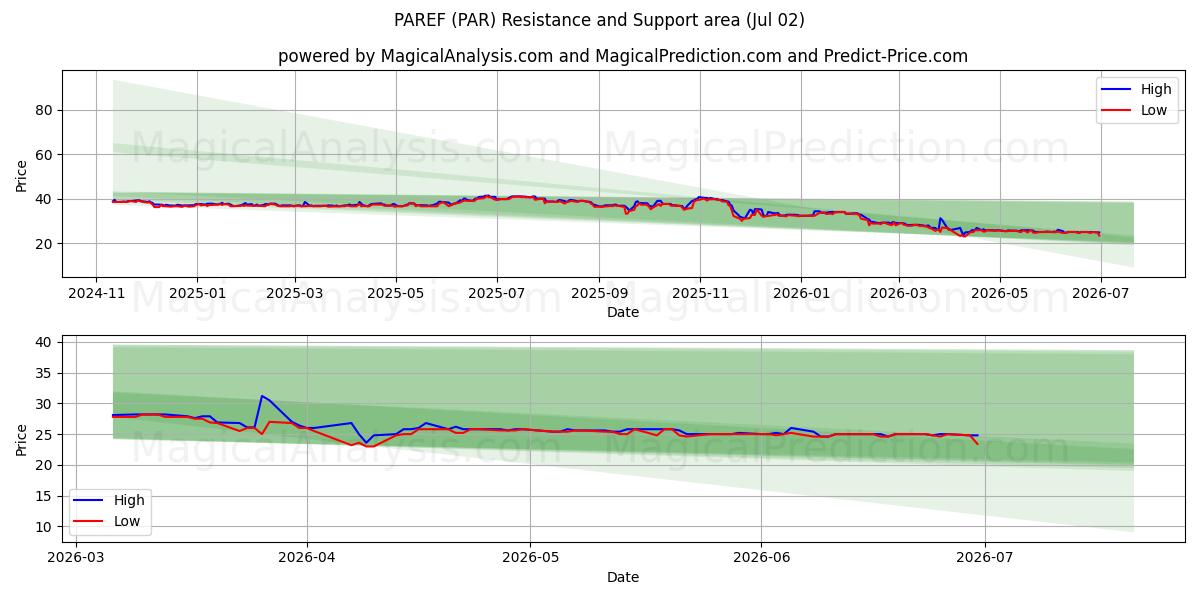Click the '60' y-axis tick of top chart
The image size is (1200, 600).
46,154
